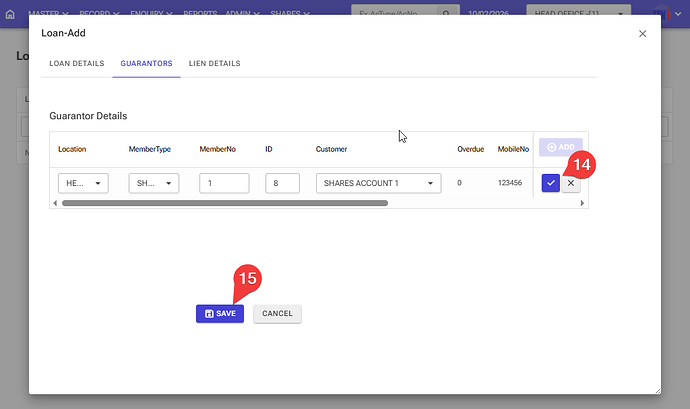Click the home icon in top bar
690x409 pixels.
[10, 16]
